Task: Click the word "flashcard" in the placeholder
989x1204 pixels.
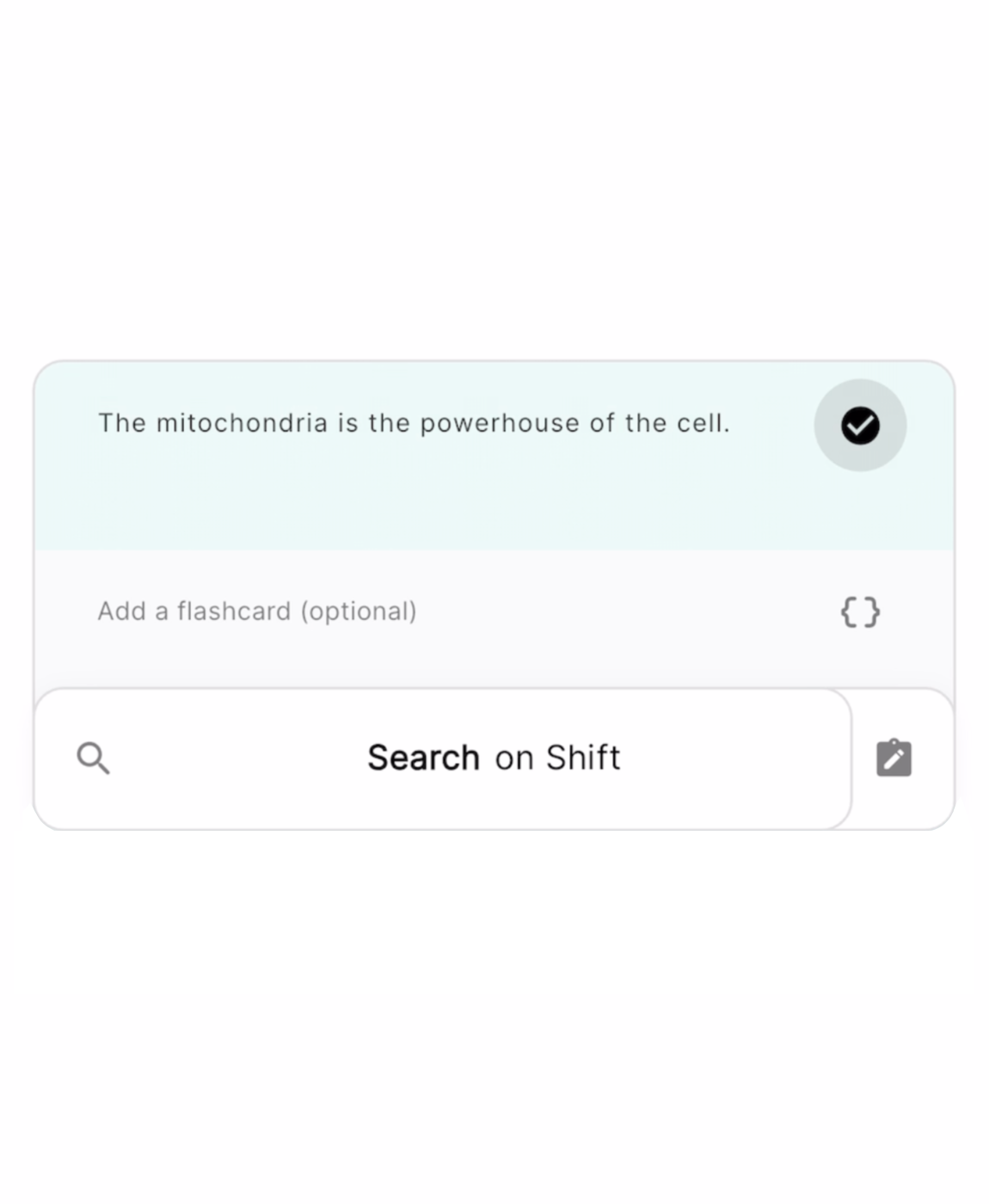Action: [x=234, y=611]
